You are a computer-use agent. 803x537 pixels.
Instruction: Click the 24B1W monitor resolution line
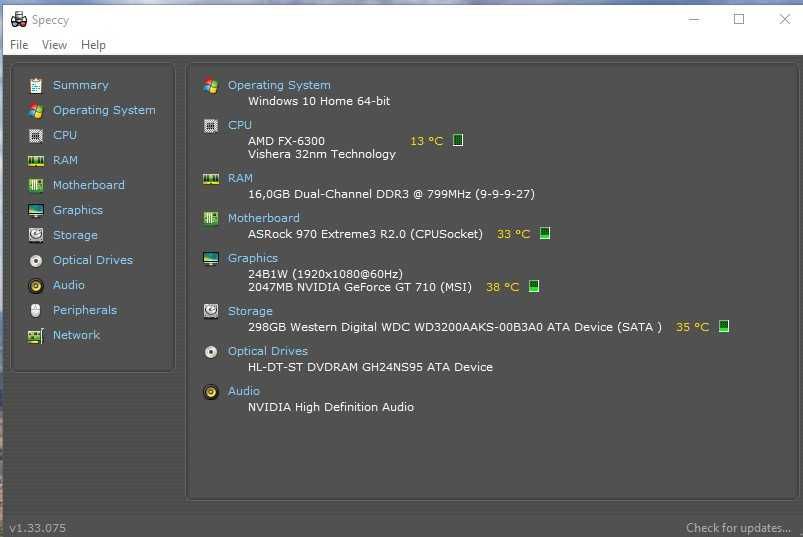pos(325,274)
